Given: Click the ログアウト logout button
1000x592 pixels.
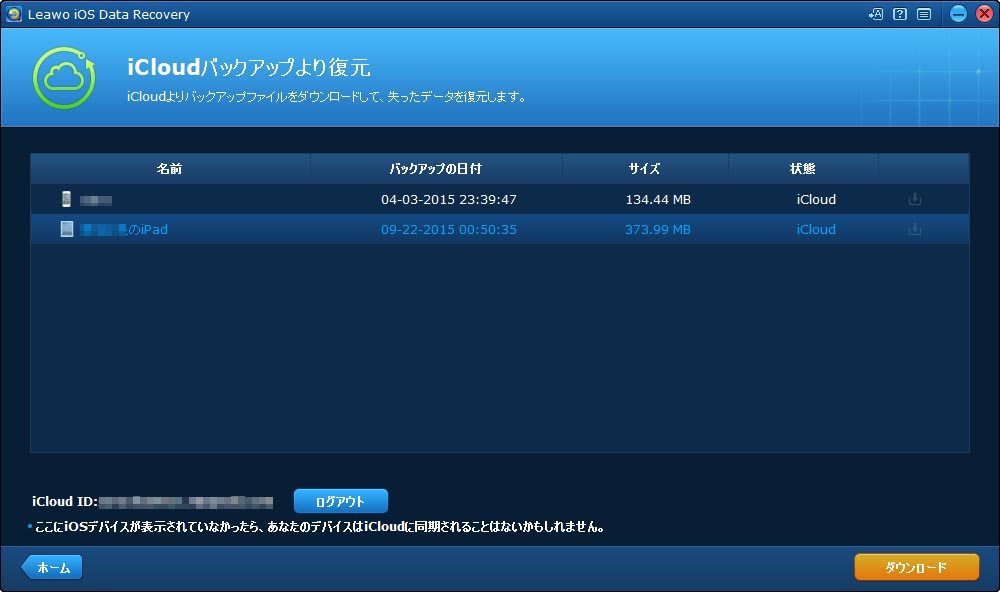Looking at the screenshot, I should tap(341, 501).
